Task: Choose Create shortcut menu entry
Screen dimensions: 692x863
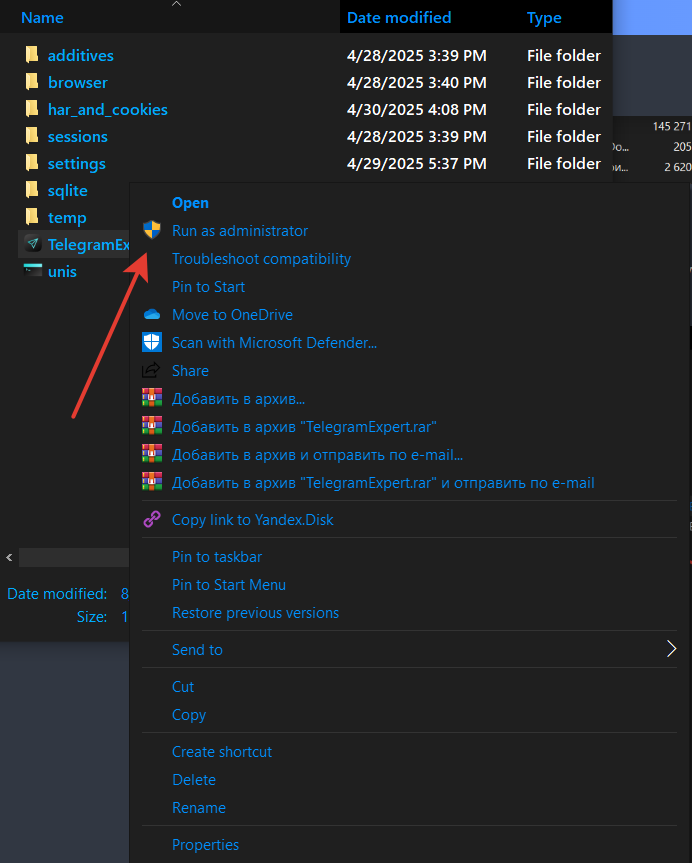Action: pyautogui.click(x=222, y=752)
